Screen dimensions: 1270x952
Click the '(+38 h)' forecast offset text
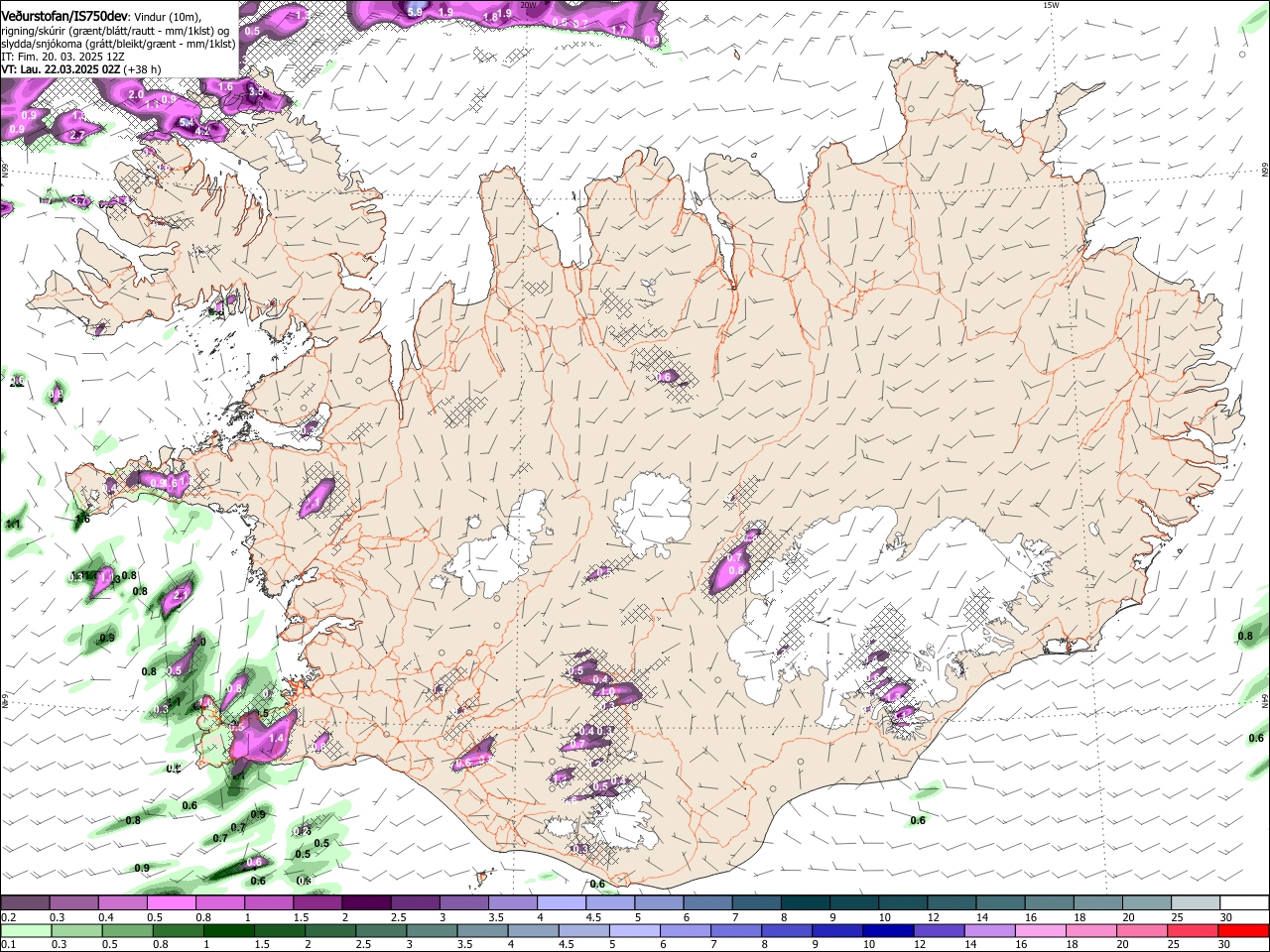click(x=143, y=69)
